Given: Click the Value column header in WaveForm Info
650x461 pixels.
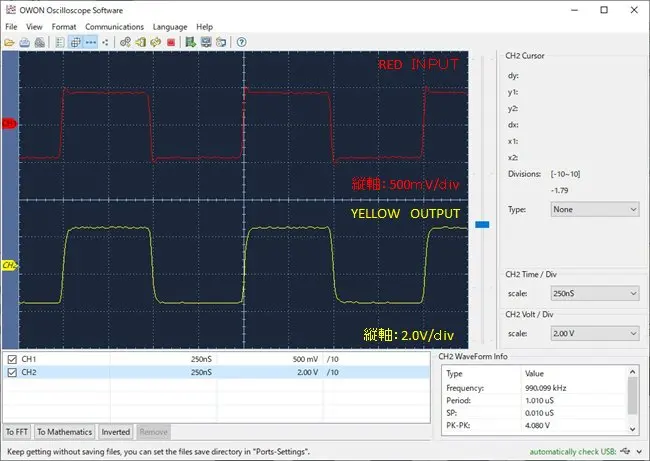Looking at the screenshot, I should click(x=534, y=374).
